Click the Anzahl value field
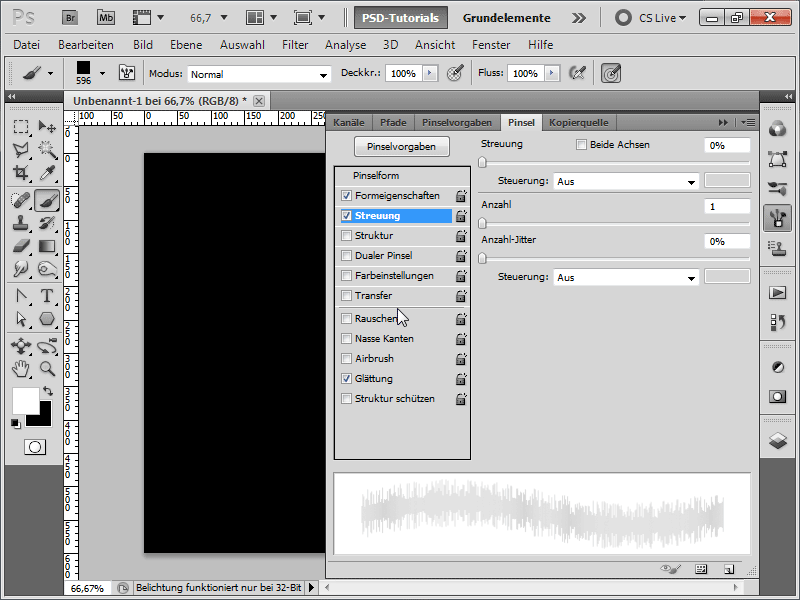Screen dimensions: 800x600 click(x=727, y=207)
